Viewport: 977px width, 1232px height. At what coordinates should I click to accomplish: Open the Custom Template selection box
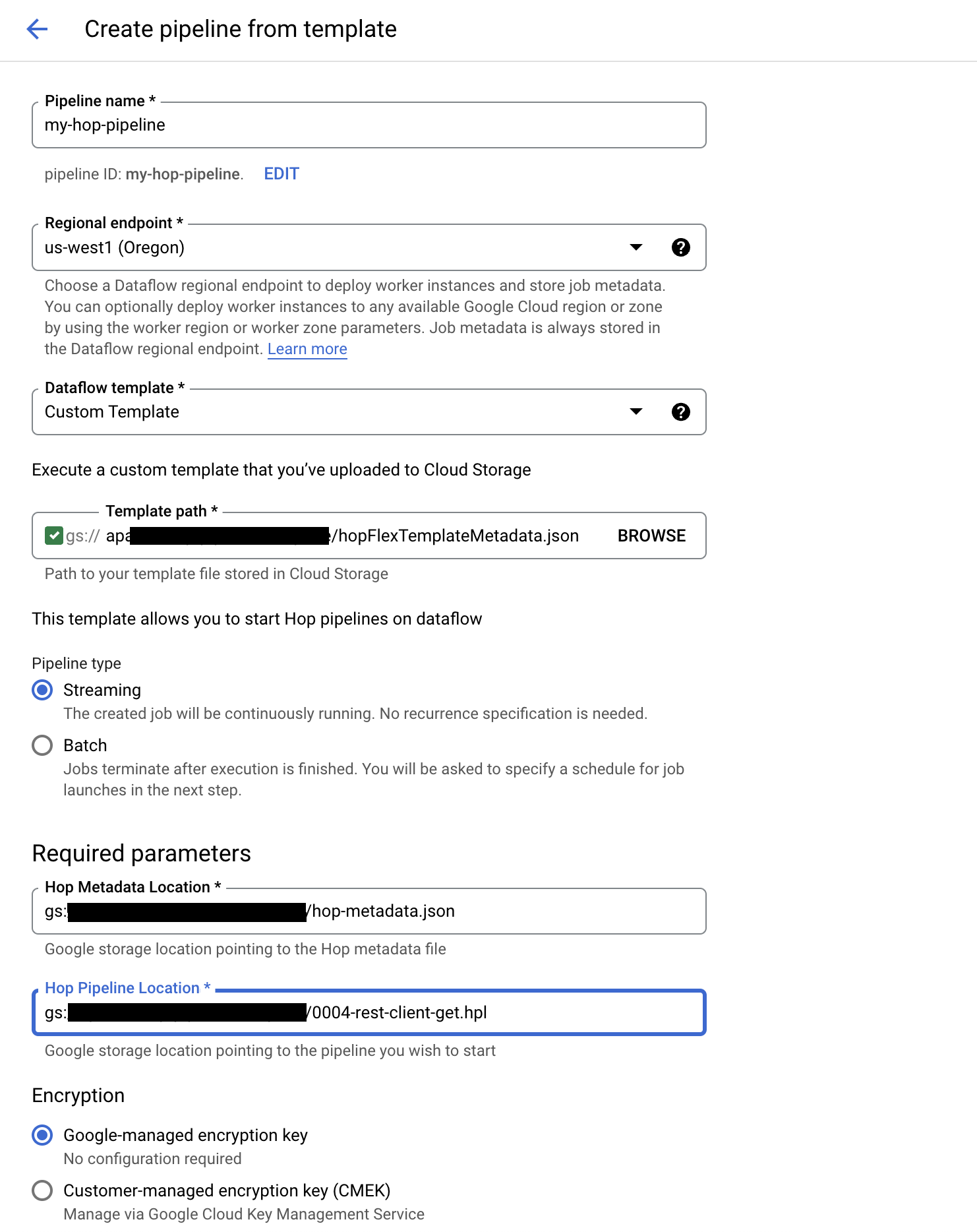click(x=330, y=412)
